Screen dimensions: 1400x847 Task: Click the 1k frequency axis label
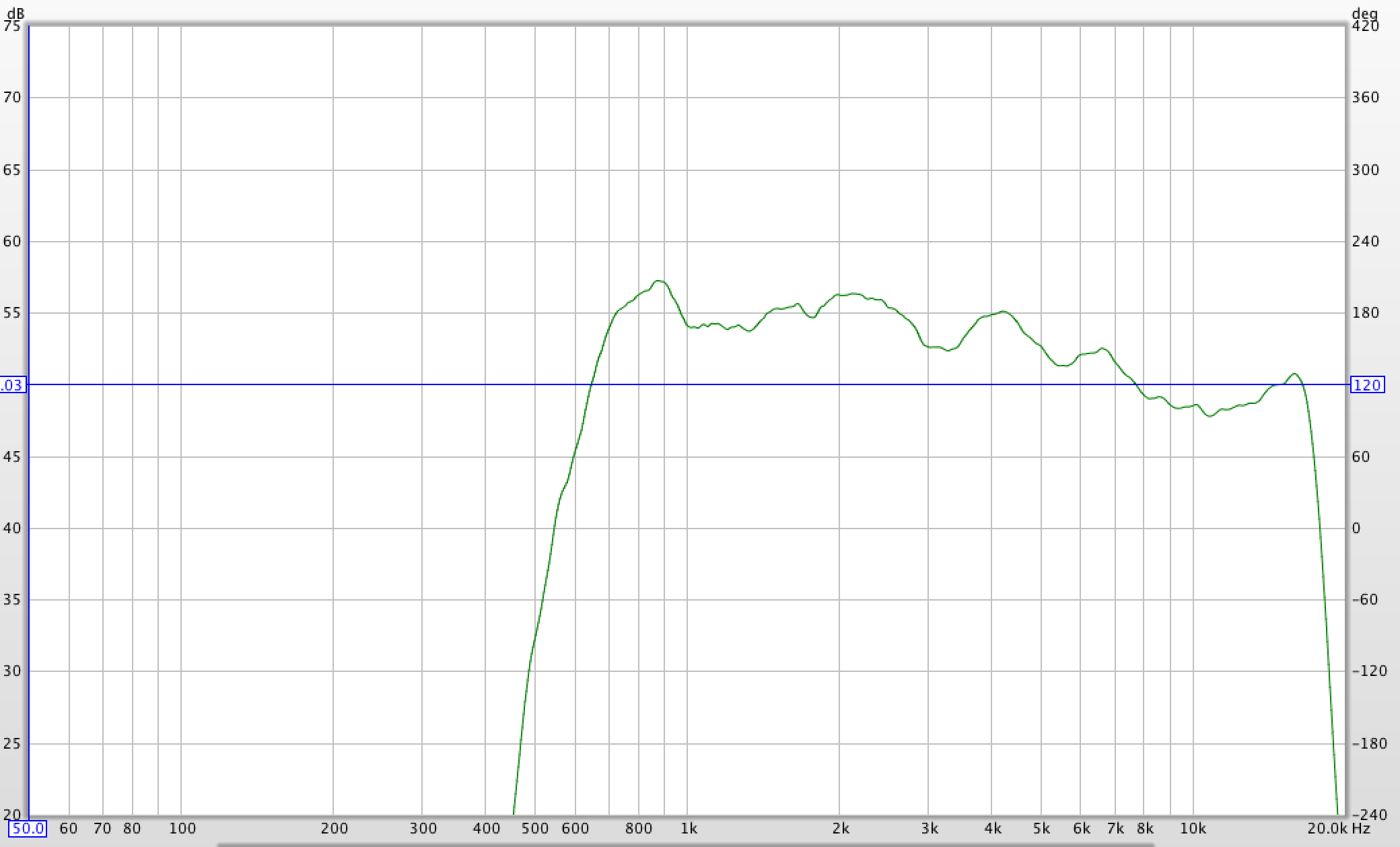[688, 828]
